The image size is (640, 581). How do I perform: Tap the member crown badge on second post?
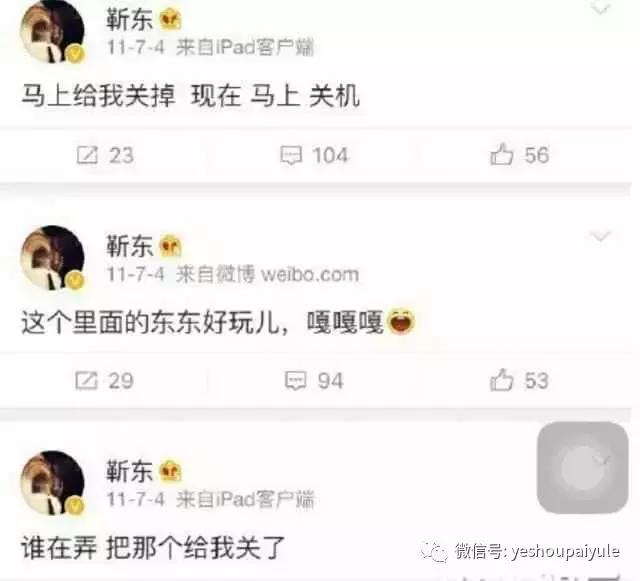coord(170,246)
